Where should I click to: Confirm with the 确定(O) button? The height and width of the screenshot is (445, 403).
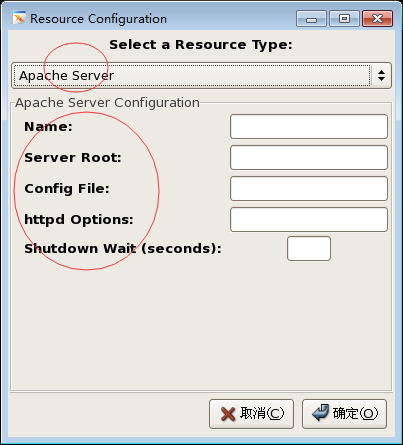(x=344, y=414)
